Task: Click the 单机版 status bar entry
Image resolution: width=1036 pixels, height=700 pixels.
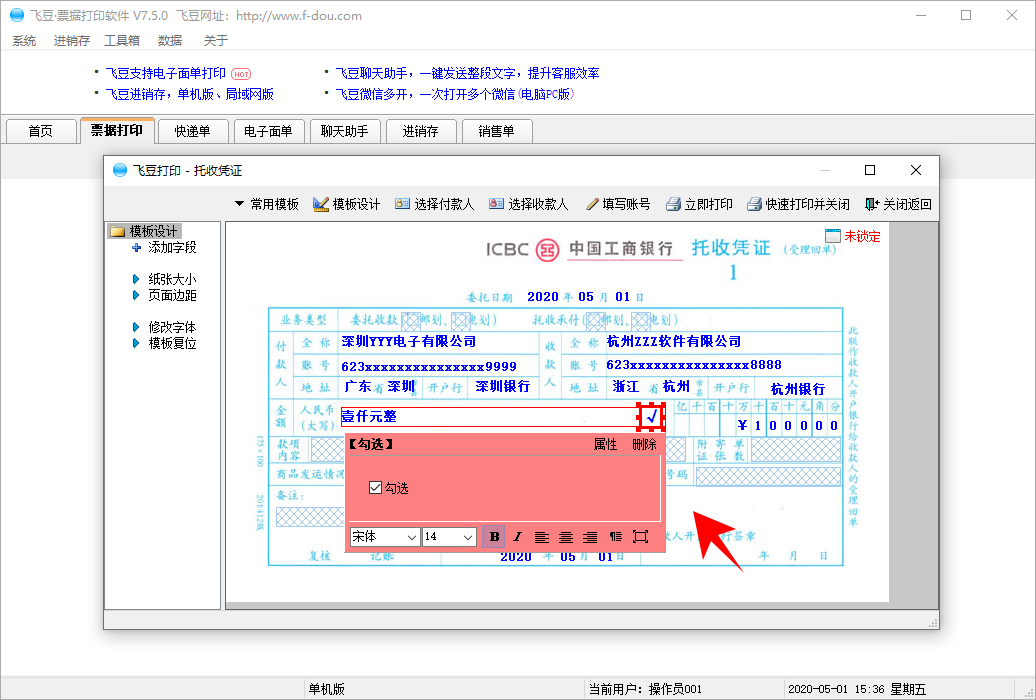Action: tap(326, 689)
